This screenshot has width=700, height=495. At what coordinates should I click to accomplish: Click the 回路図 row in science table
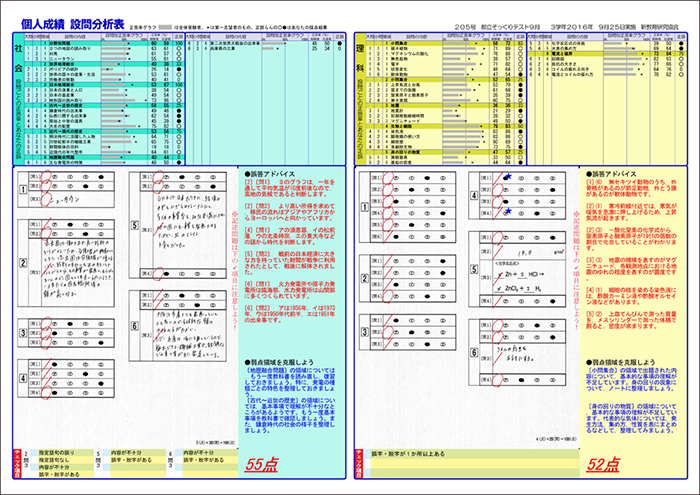(607, 59)
